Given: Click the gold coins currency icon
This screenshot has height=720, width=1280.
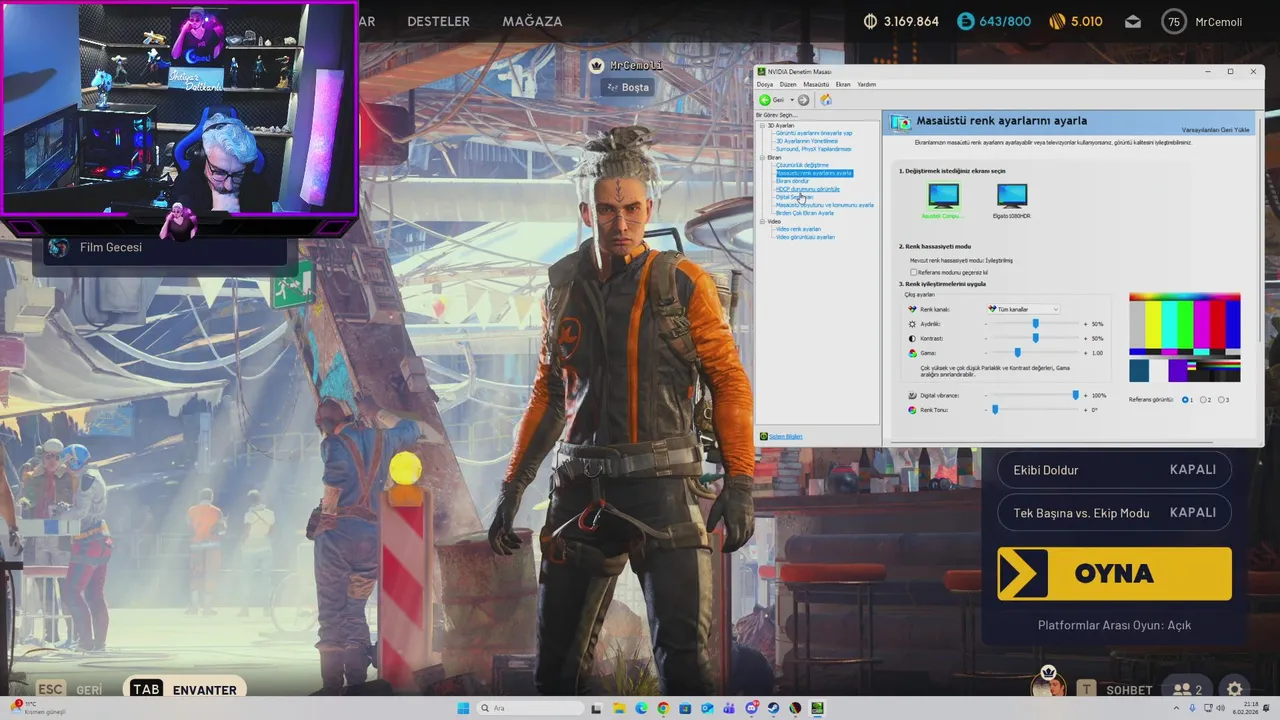Looking at the screenshot, I should point(1057,21).
